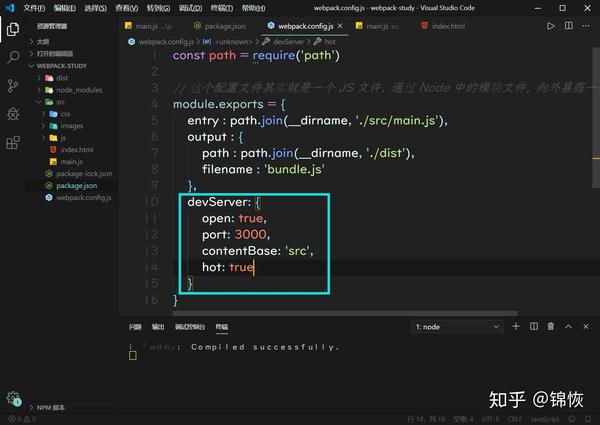Expand the dist folder
The height and width of the screenshot is (425, 600).
pos(39,78)
